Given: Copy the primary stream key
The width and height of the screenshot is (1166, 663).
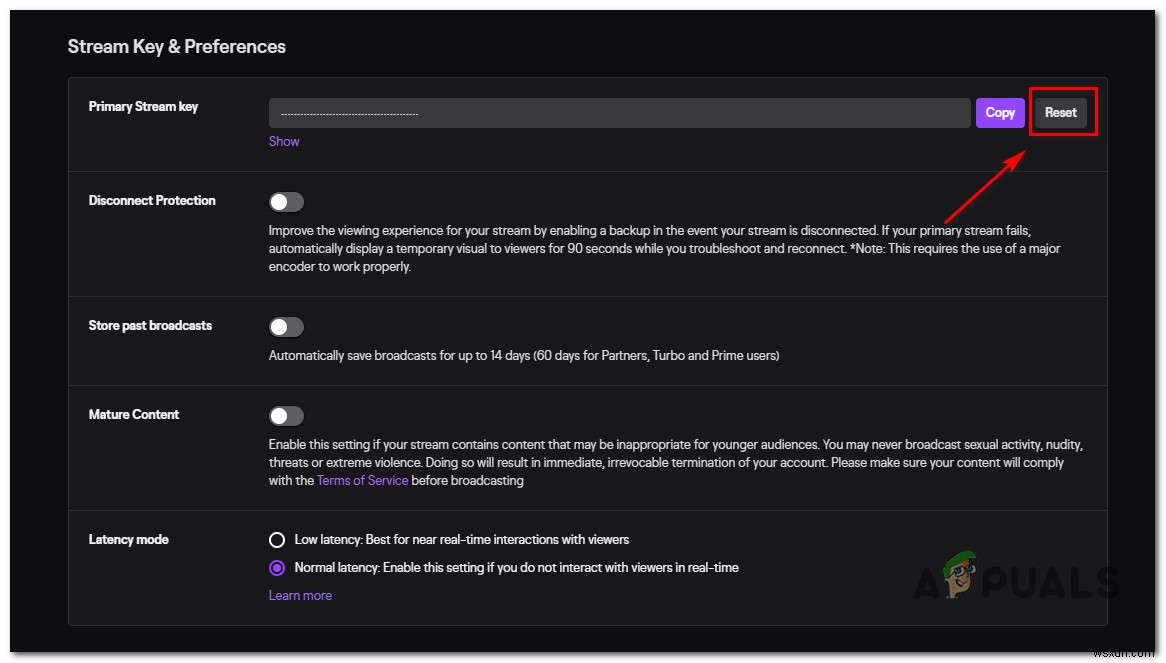Looking at the screenshot, I should pos(999,112).
